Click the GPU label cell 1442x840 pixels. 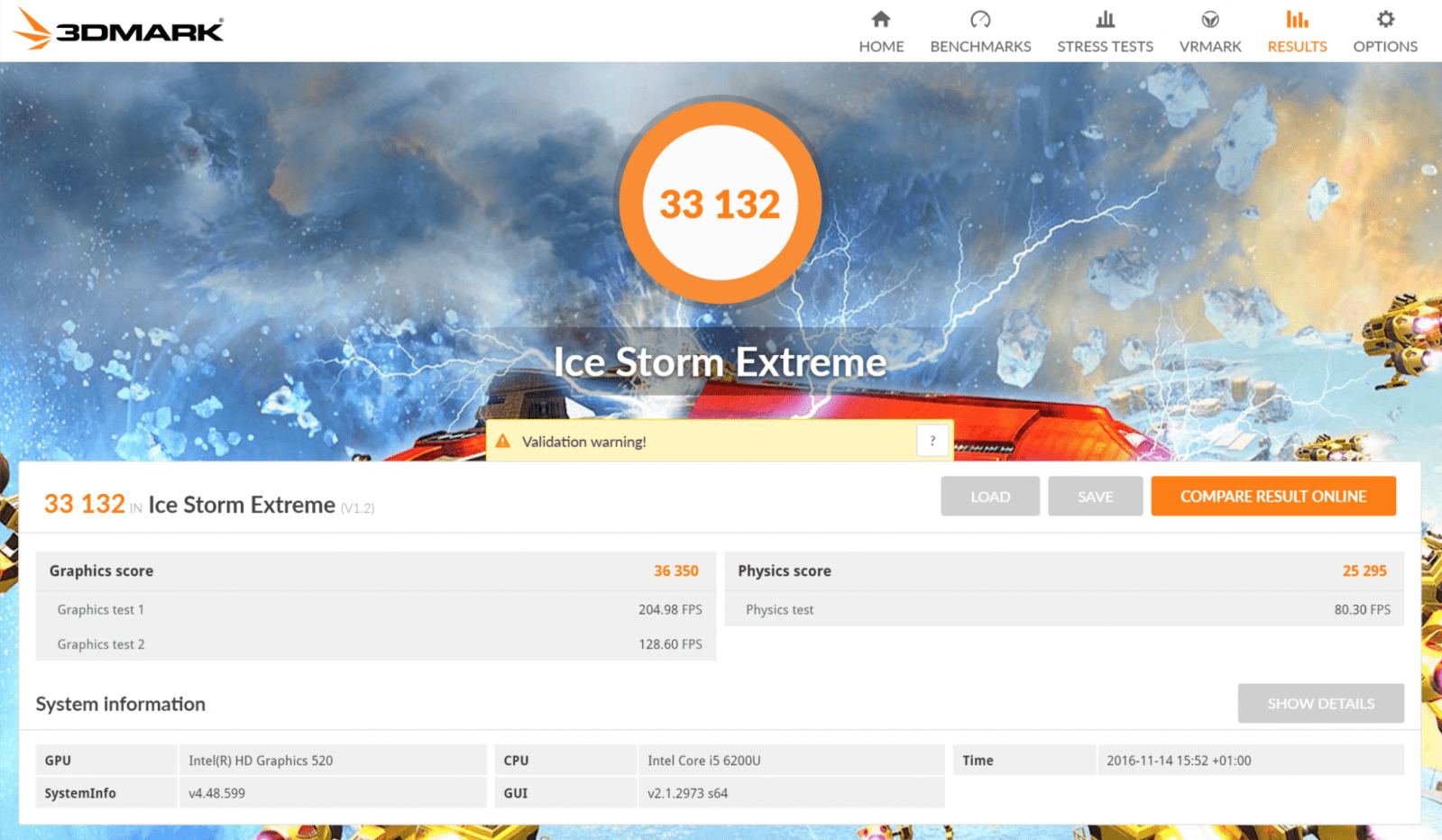tap(106, 760)
